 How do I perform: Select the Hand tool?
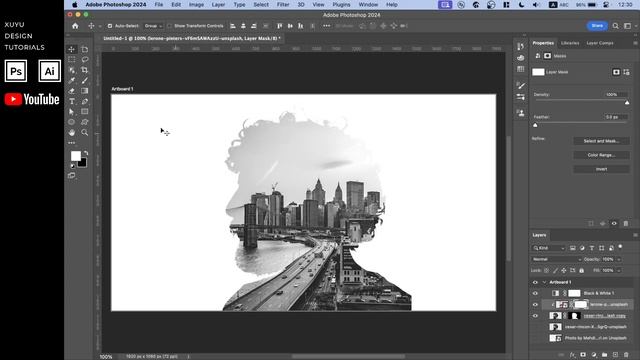[72, 133]
